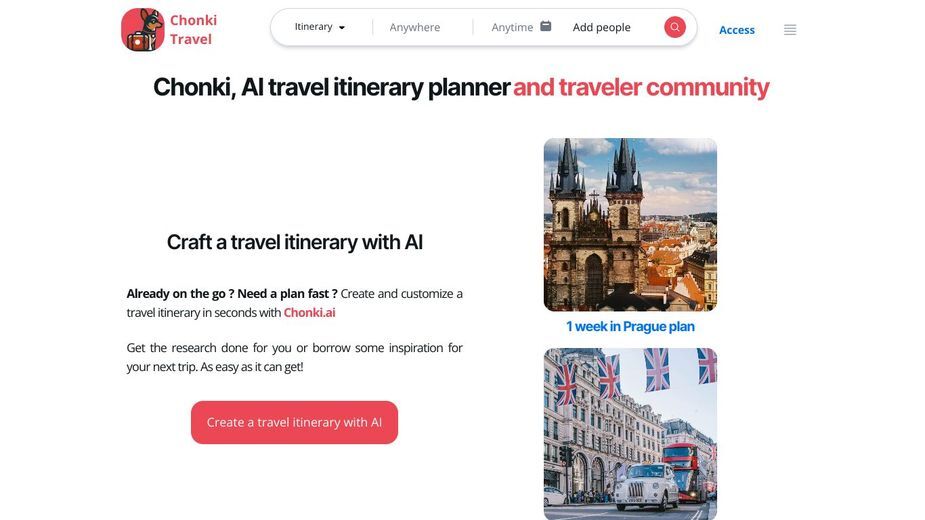This screenshot has width=925, height=520.
Task: Click the 'Chonki, AI travel itinerary planner' title
Action: [332, 87]
